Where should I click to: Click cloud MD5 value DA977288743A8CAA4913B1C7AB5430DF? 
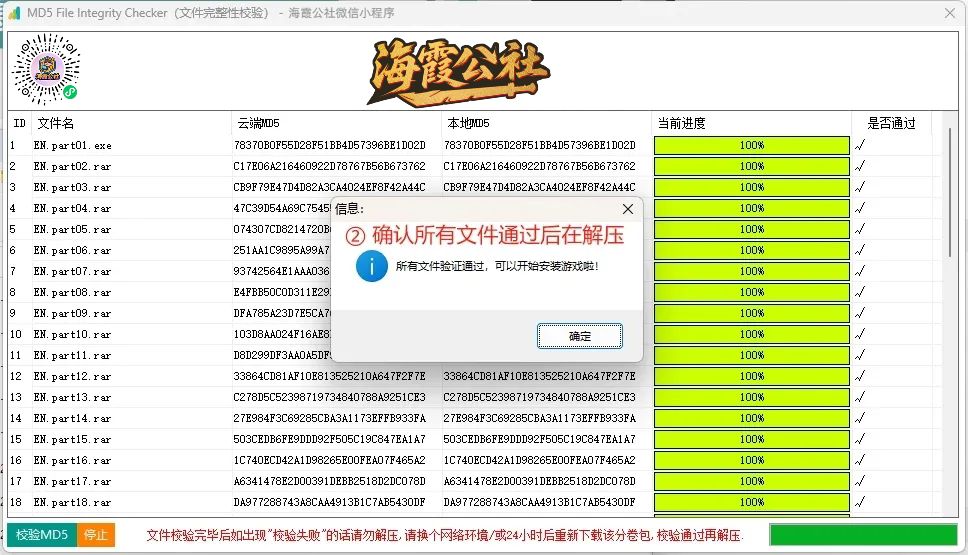pos(330,502)
